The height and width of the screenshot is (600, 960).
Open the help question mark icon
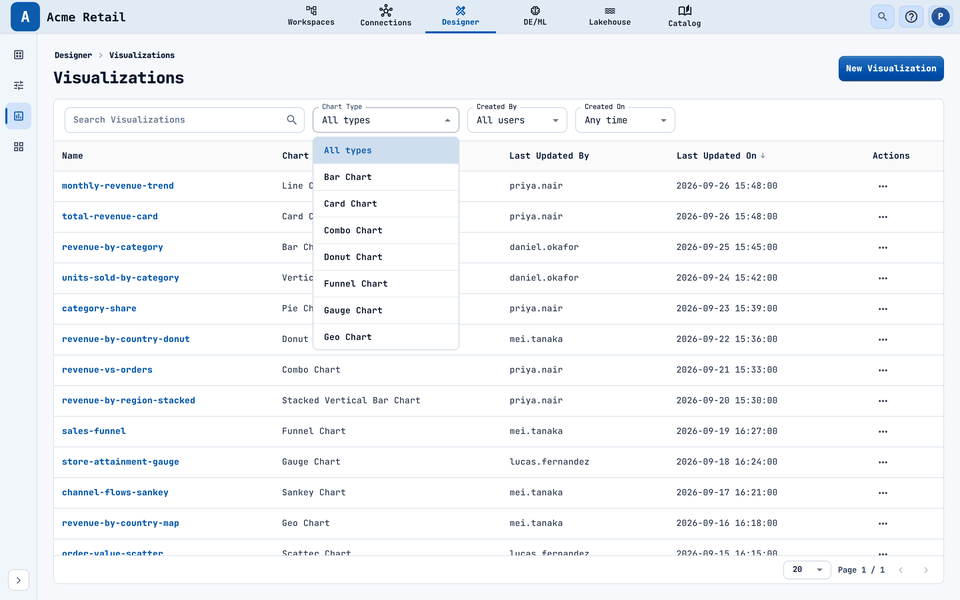[x=911, y=17]
